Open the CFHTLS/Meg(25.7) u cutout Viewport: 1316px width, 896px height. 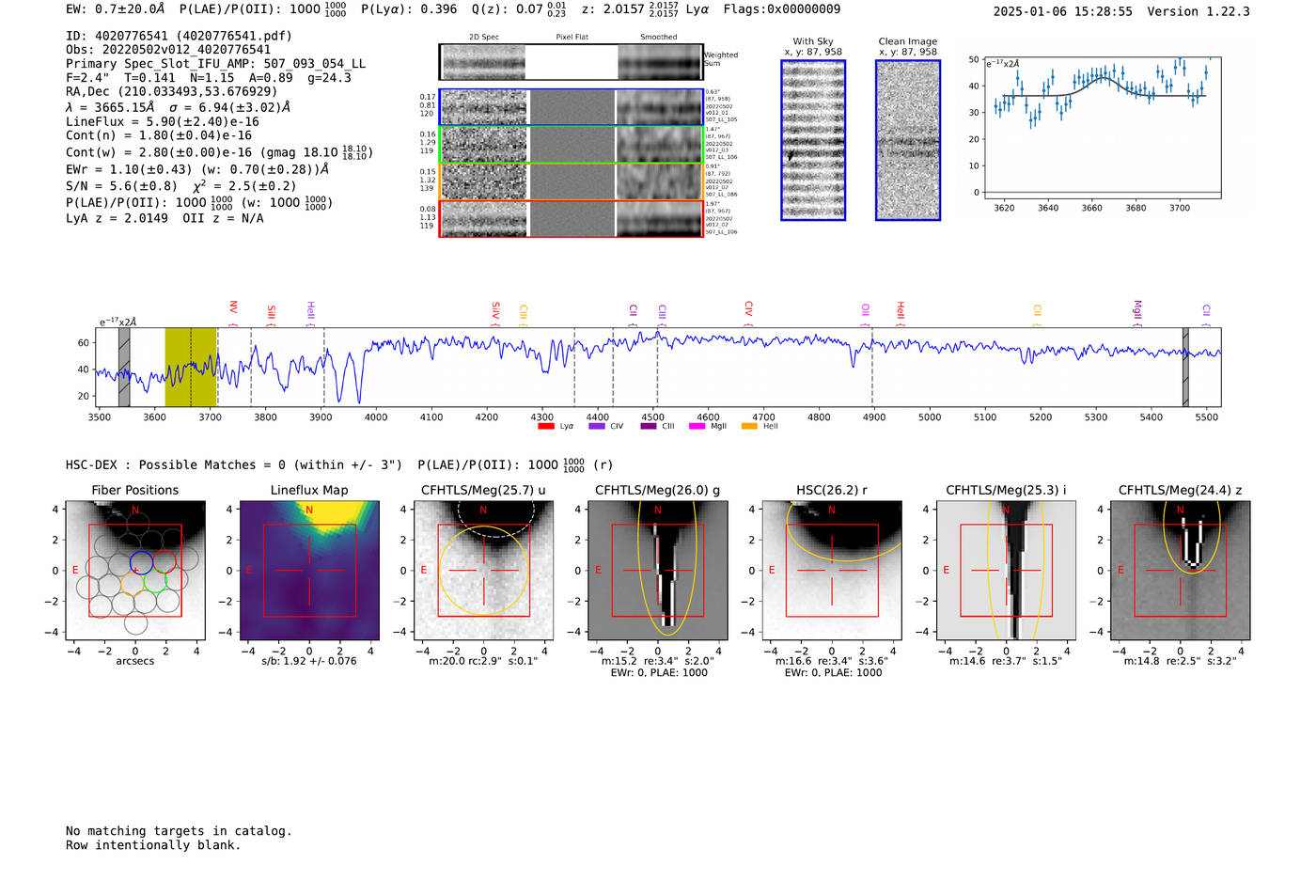tap(484, 571)
